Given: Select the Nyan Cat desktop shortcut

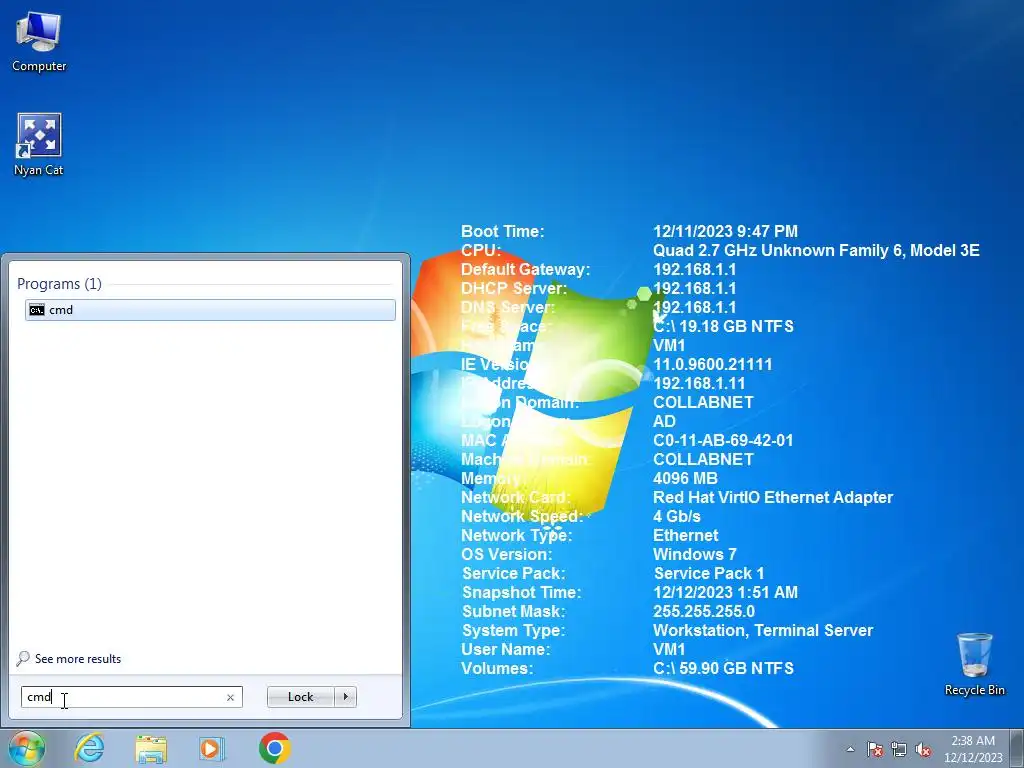Looking at the screenshot, I should pyautogui.click(x=39, y=145).
